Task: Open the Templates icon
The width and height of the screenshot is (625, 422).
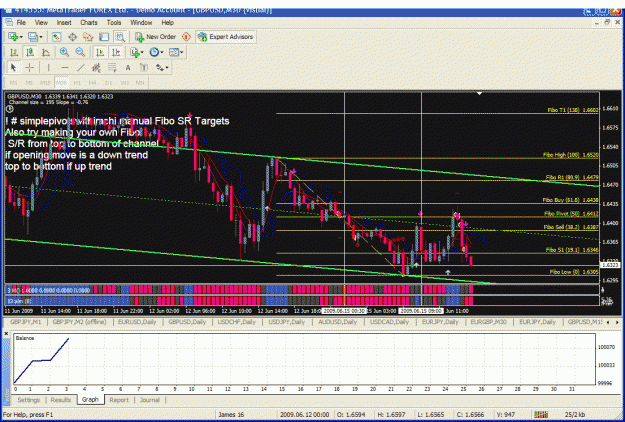Action: pos(174,52)
